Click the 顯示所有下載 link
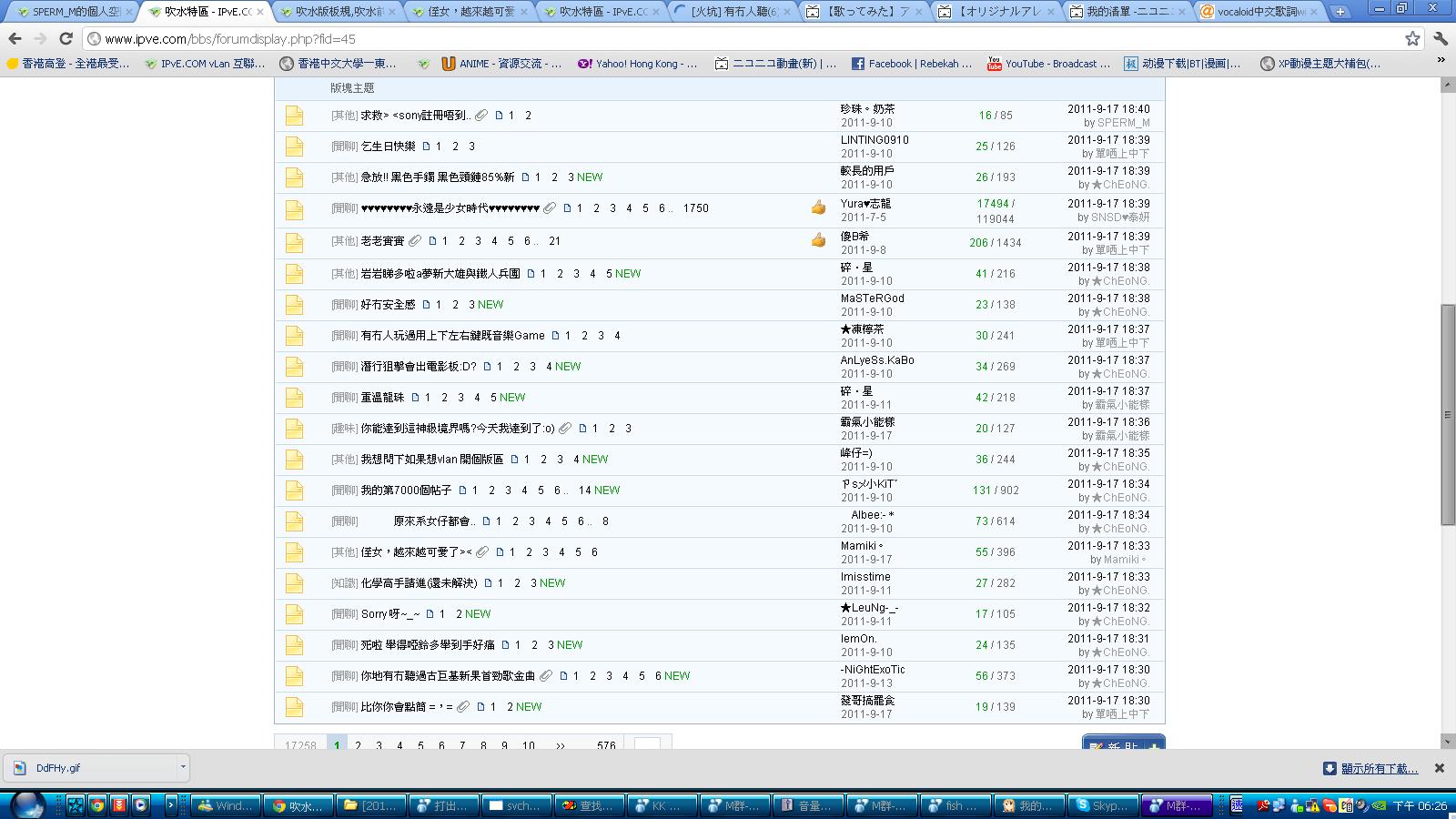Image resolution: width=1456 pixels, height=819 pixels. (1379, 769)
